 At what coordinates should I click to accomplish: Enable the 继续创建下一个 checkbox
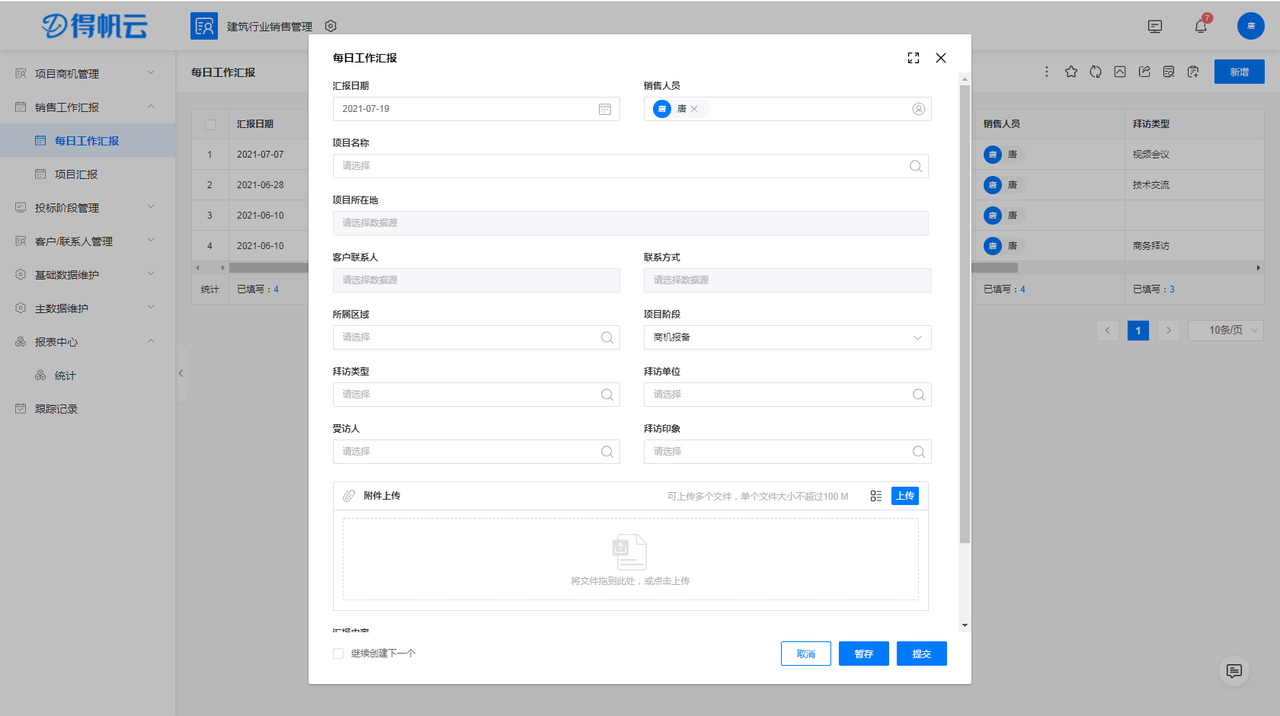(339, 654)
